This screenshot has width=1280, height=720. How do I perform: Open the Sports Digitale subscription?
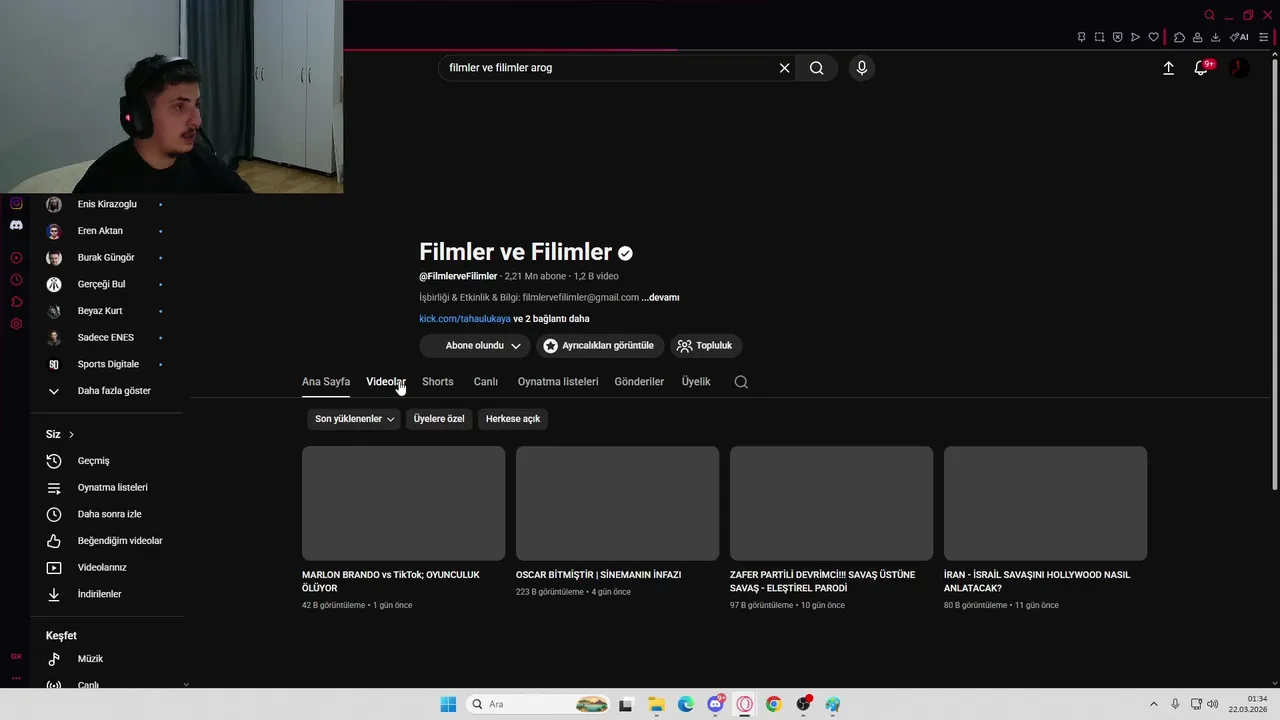pos(107,364)
